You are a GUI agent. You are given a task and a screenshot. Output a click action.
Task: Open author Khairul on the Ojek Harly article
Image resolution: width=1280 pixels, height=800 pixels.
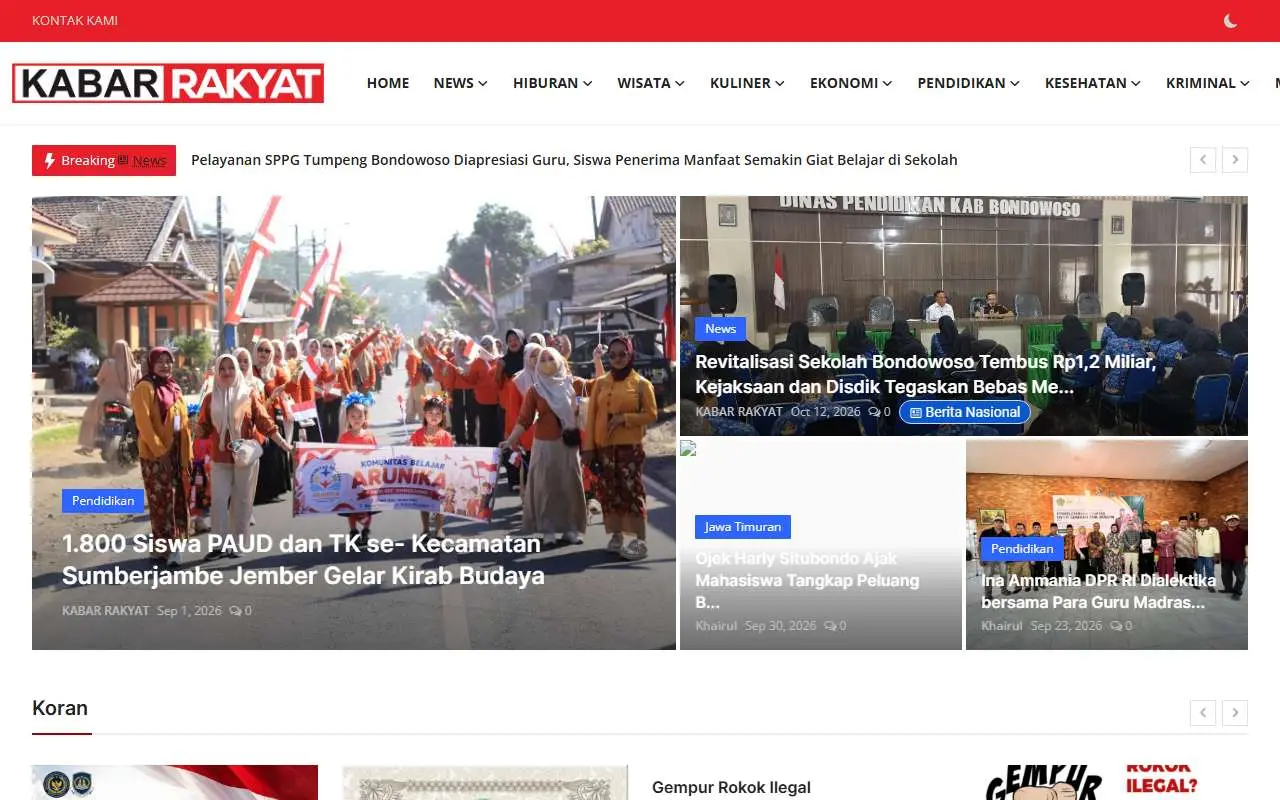[x=716, y=626]
